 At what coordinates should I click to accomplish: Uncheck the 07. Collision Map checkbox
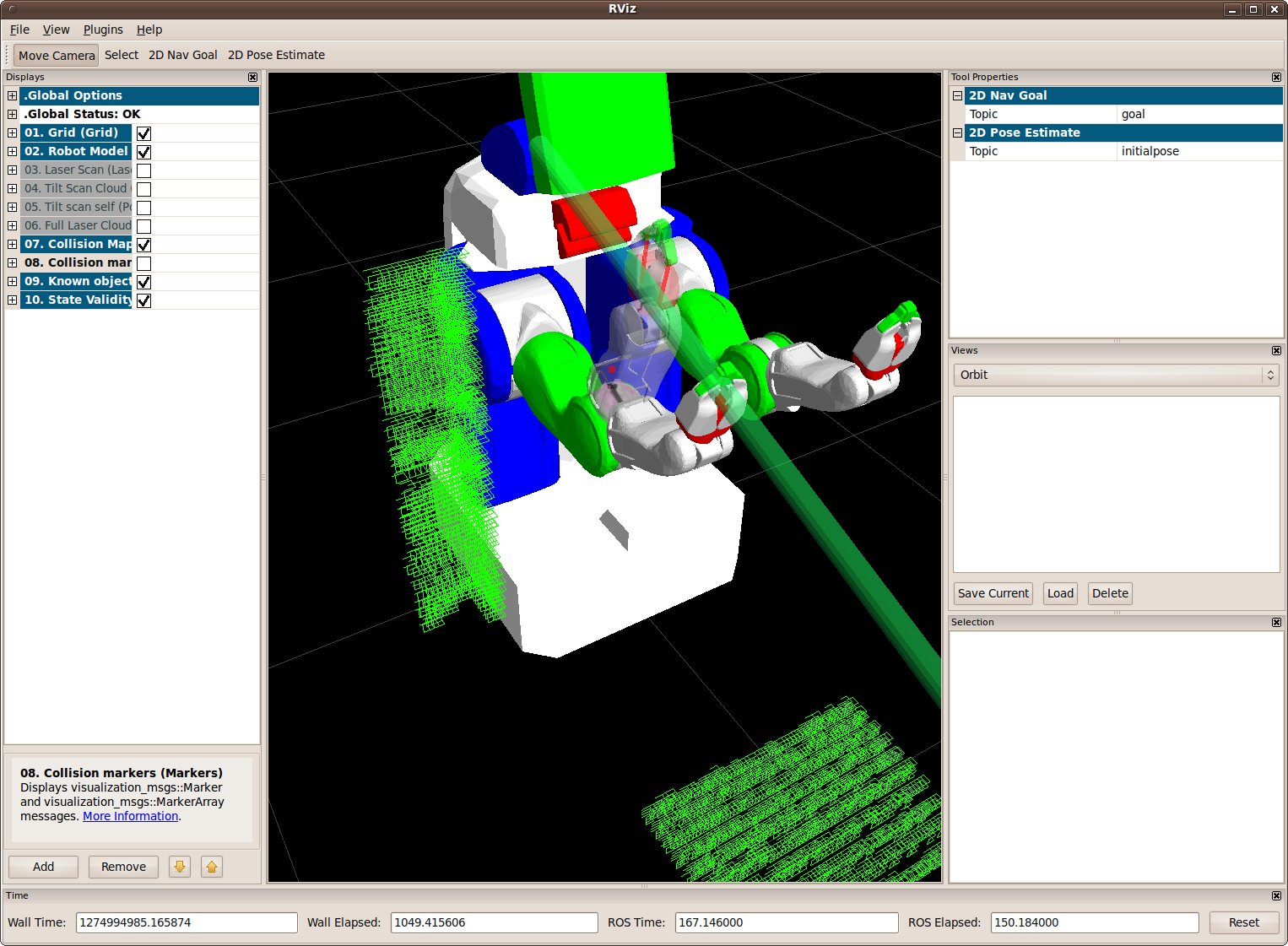pos(144,245)
